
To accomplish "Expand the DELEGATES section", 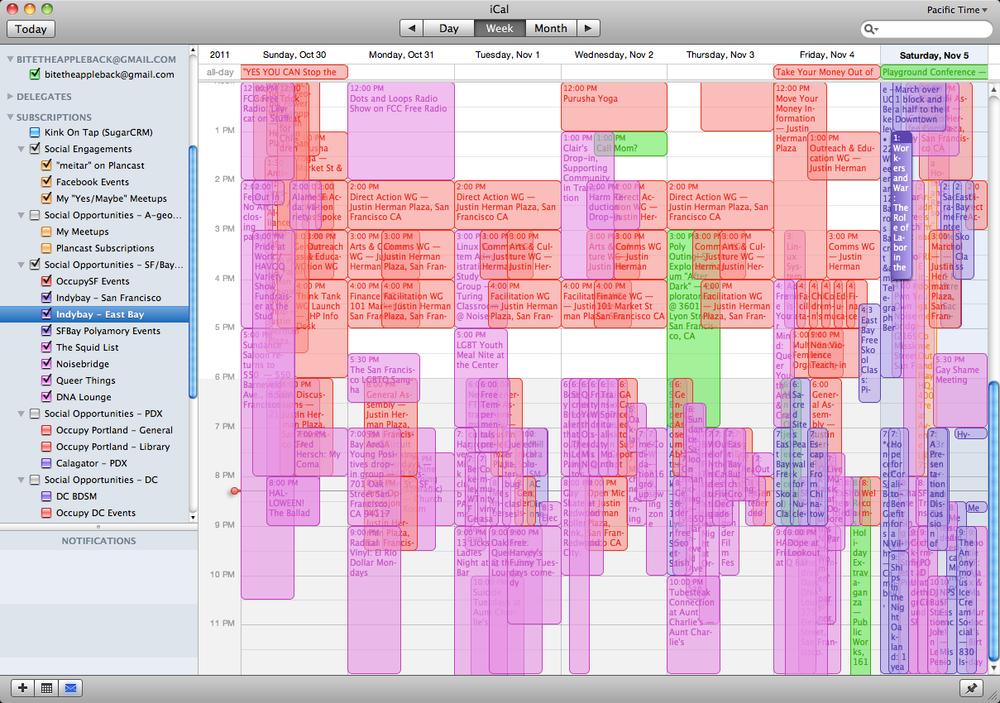I will point(10,96).
